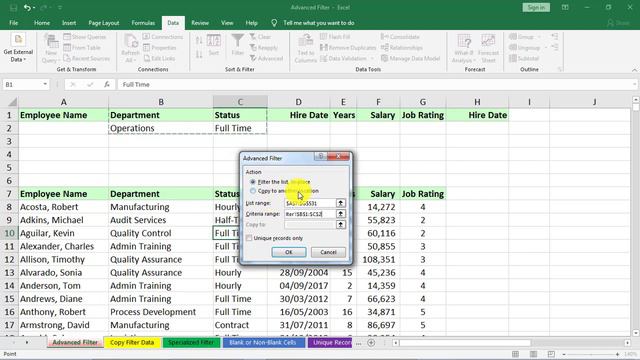Collapse dialog via List range selector icon
Image resolution: width=640 pixels, height=360 pixels.
[340, 203]
